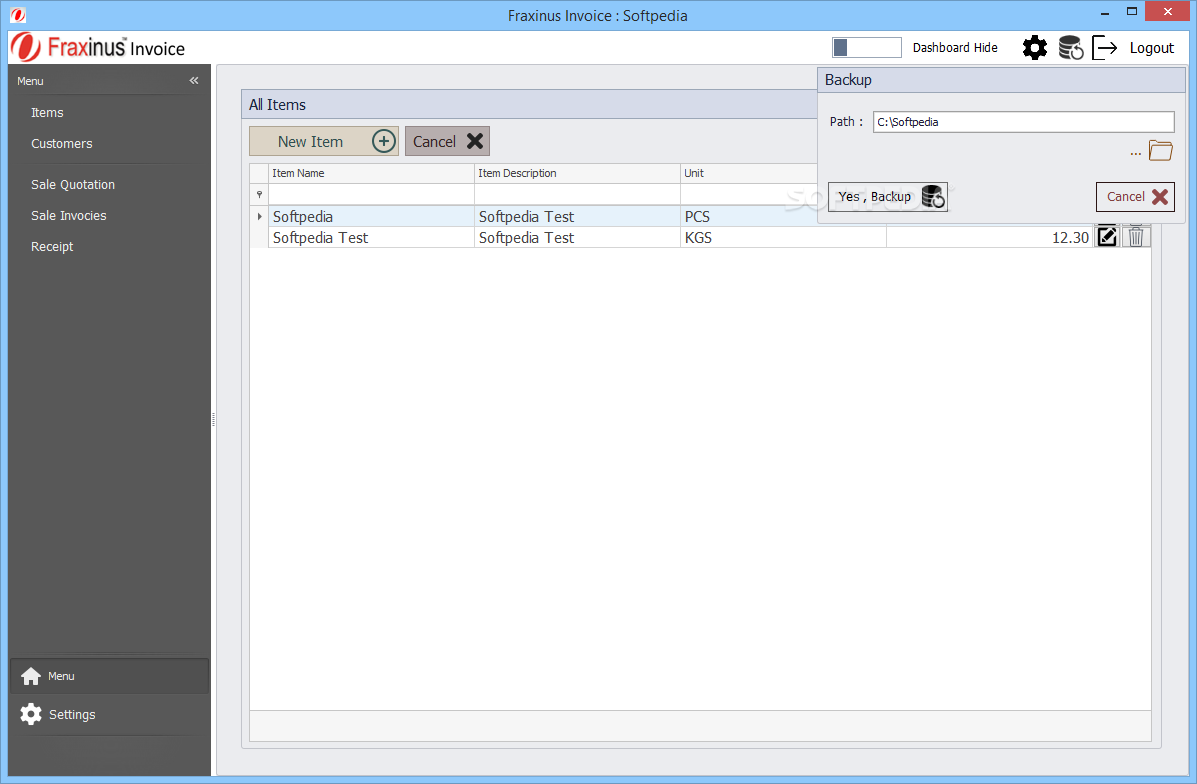Select the bottom Menu section with home

pyautogui.click(x=109, y=676)
